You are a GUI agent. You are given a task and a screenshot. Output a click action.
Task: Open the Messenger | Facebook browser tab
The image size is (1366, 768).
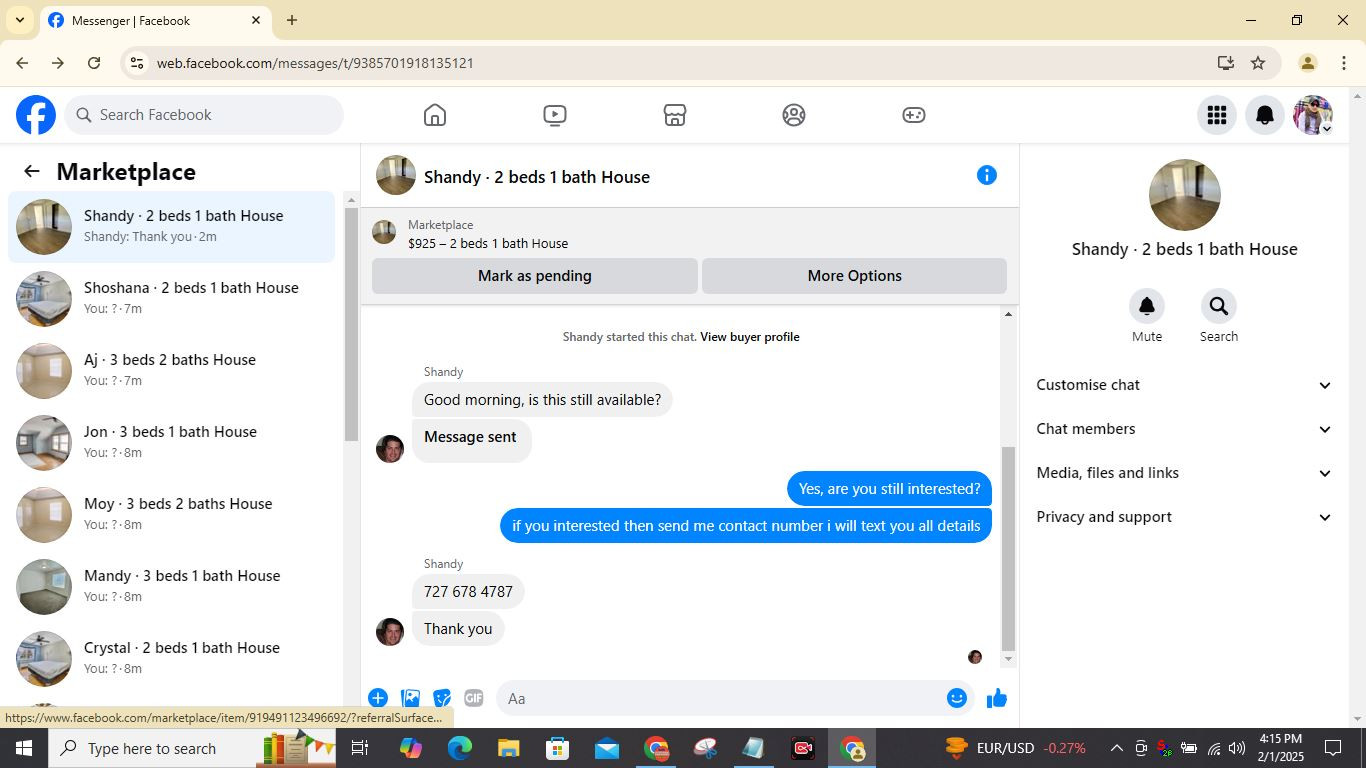(154, 20)
